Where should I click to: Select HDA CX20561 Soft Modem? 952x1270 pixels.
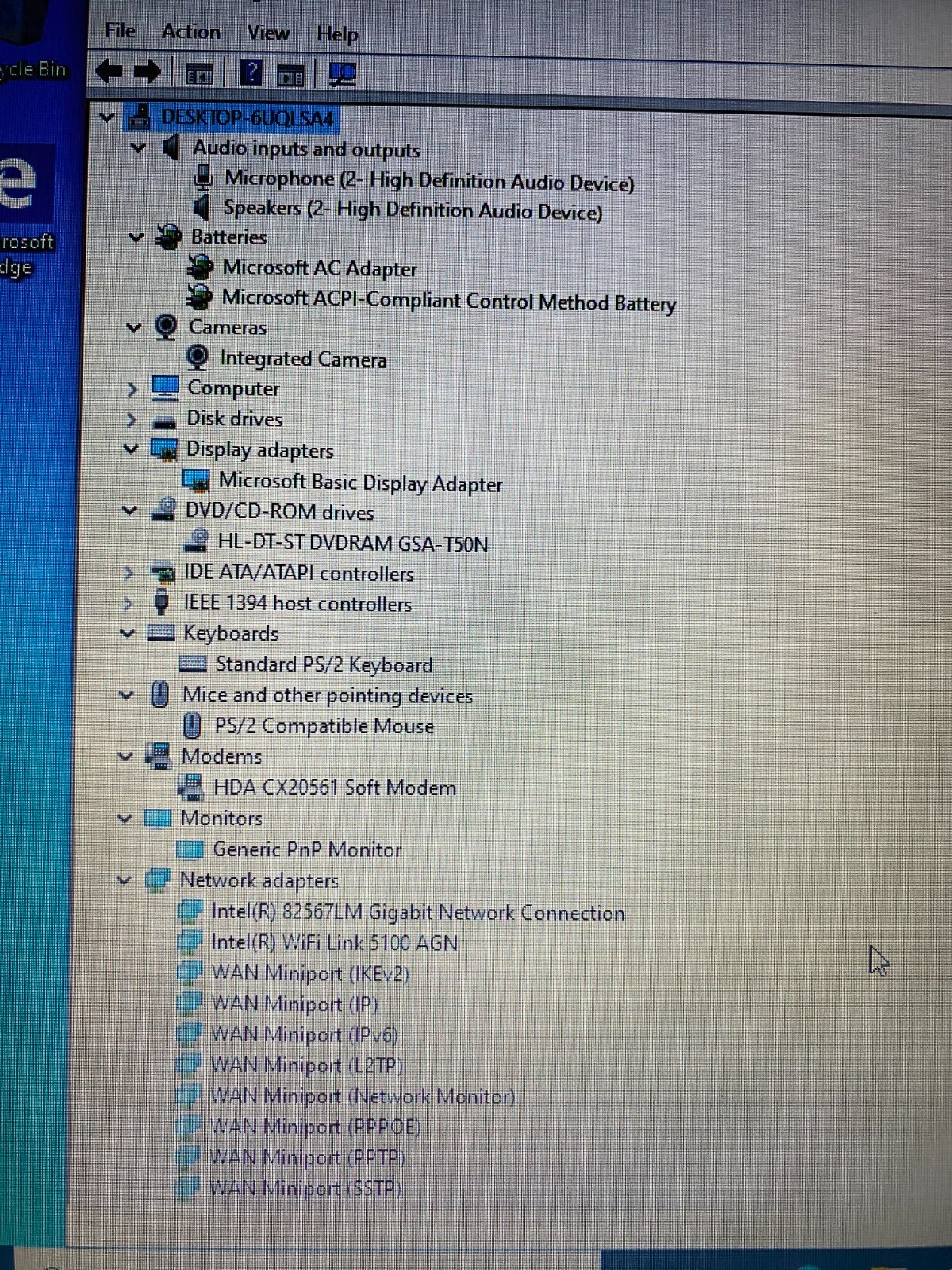tap(335, 787)
